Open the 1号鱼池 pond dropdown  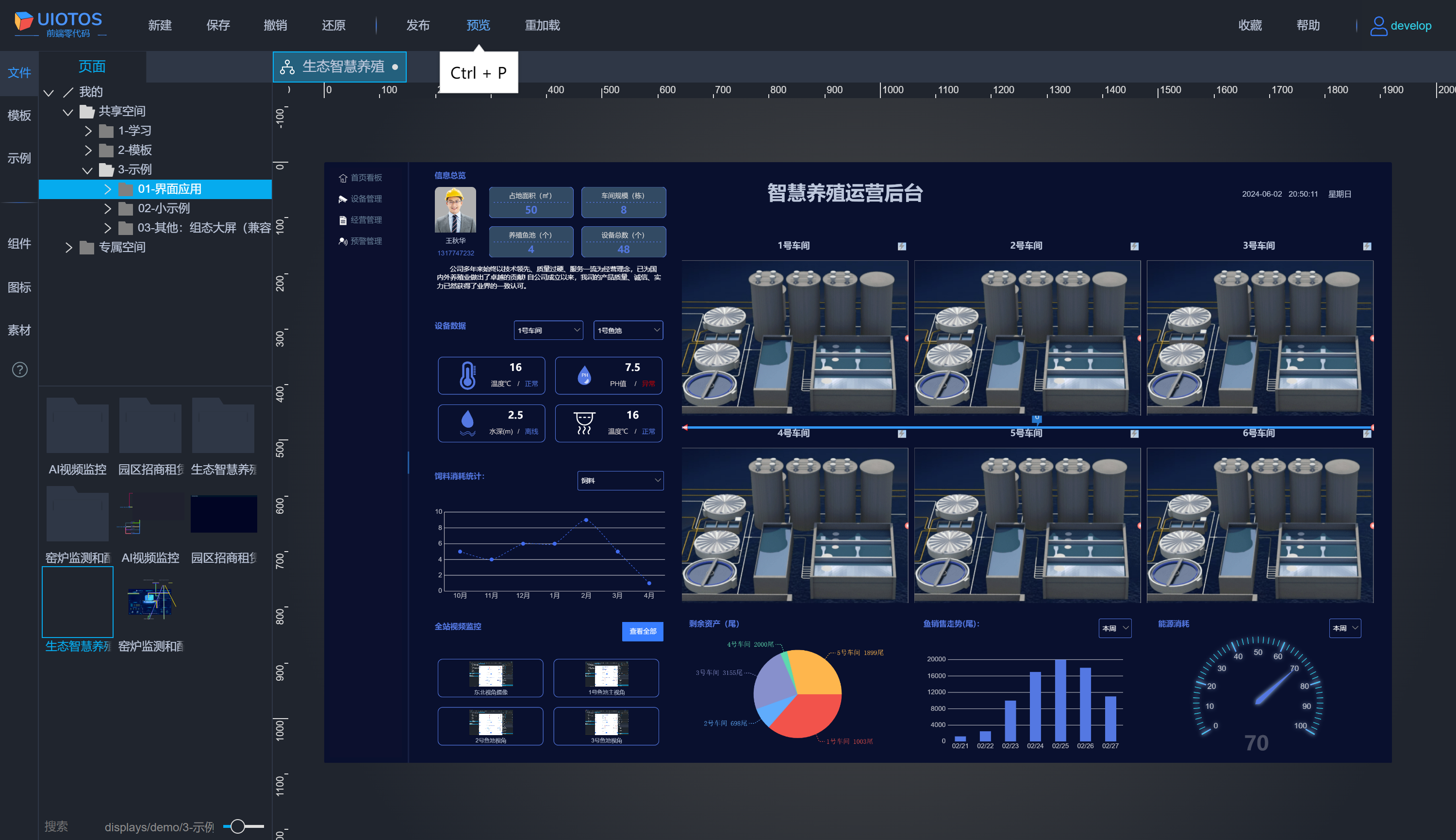[628, 331]
